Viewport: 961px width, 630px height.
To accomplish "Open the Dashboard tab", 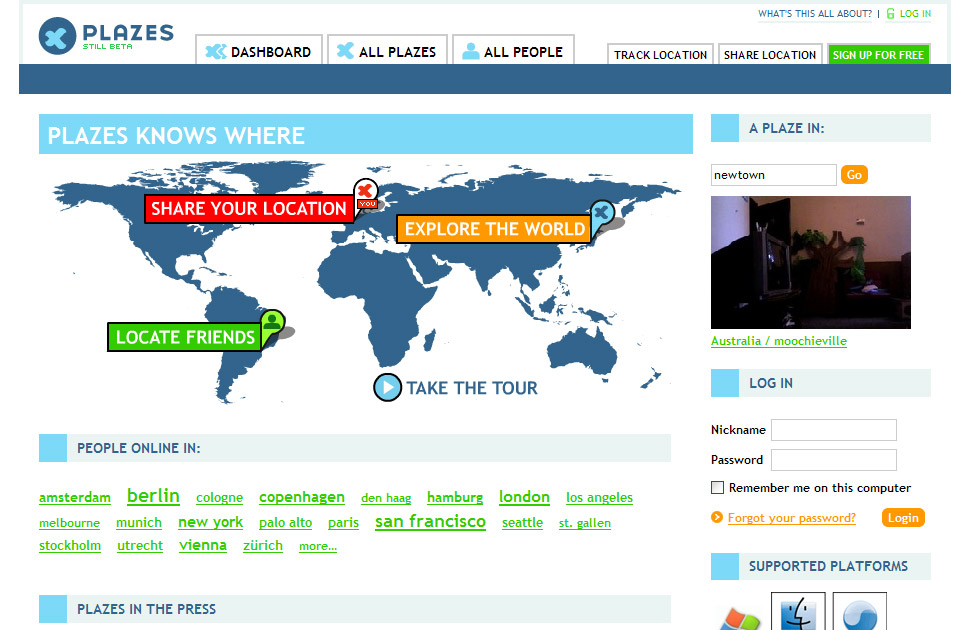I will [259, 50].
